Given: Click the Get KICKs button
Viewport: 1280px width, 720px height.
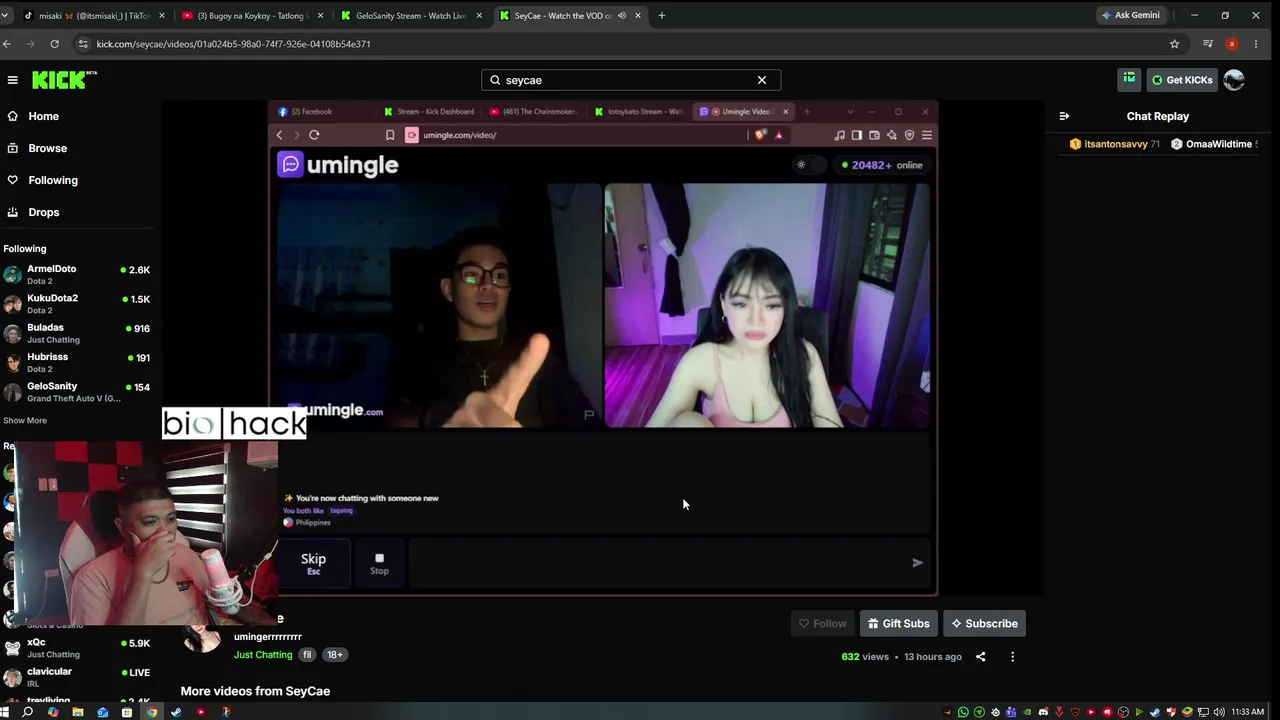Looking at the screenshot, I should tap(1182, 80).
